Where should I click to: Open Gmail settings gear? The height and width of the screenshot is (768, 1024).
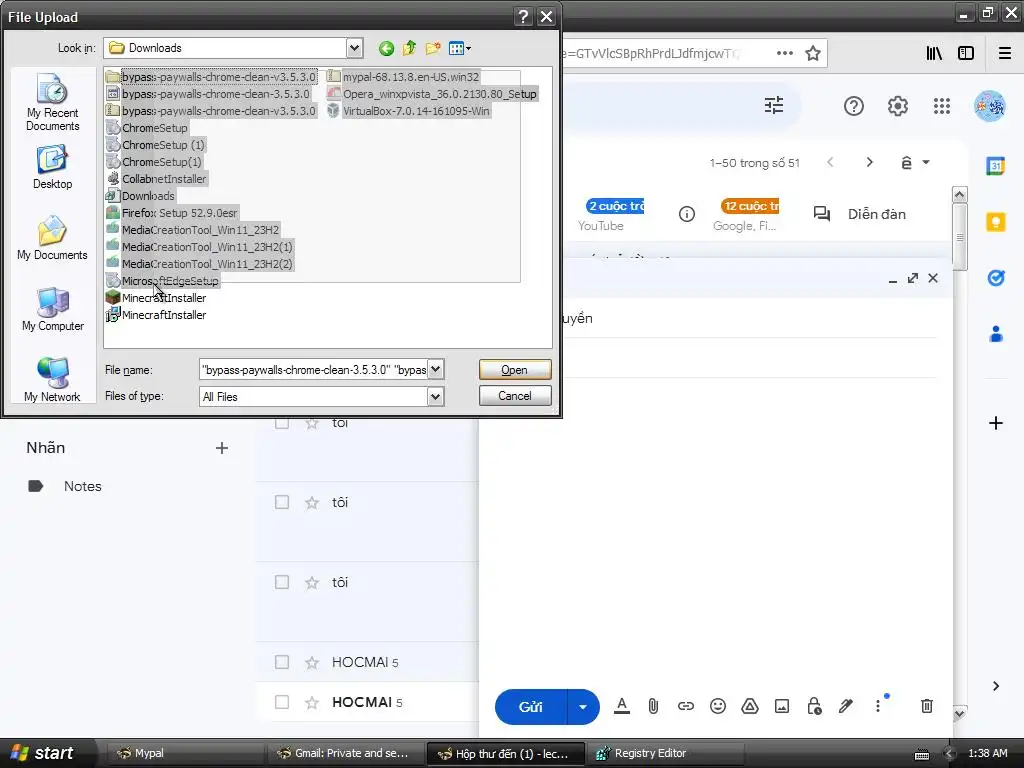pyautogui.click(x=898, y=106)
